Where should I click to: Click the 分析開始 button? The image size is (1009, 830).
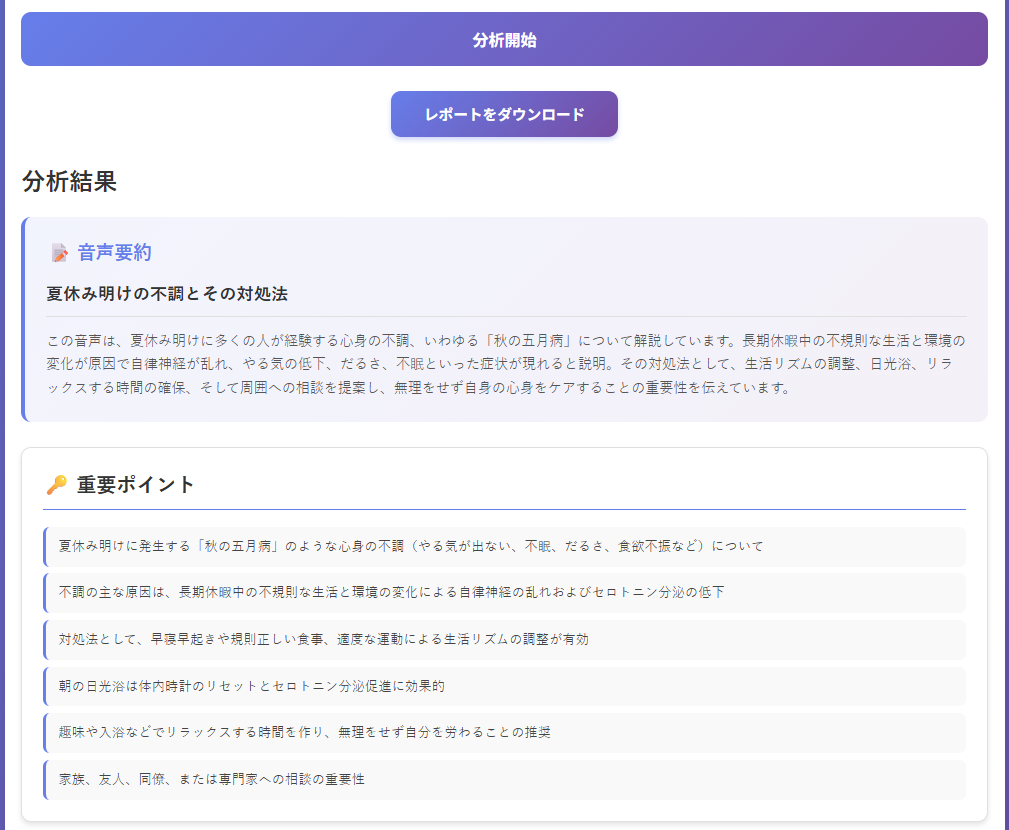point(503,39)
